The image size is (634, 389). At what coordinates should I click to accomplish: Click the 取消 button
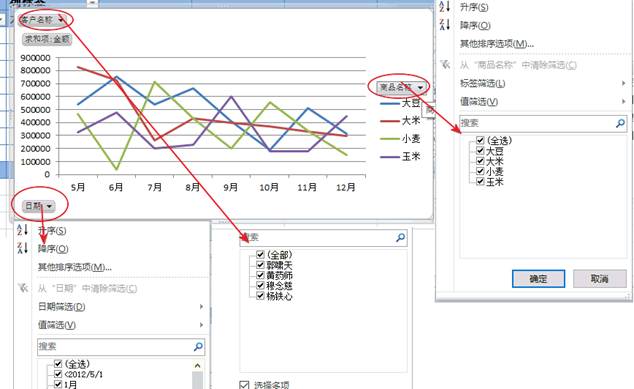[600, 279]
